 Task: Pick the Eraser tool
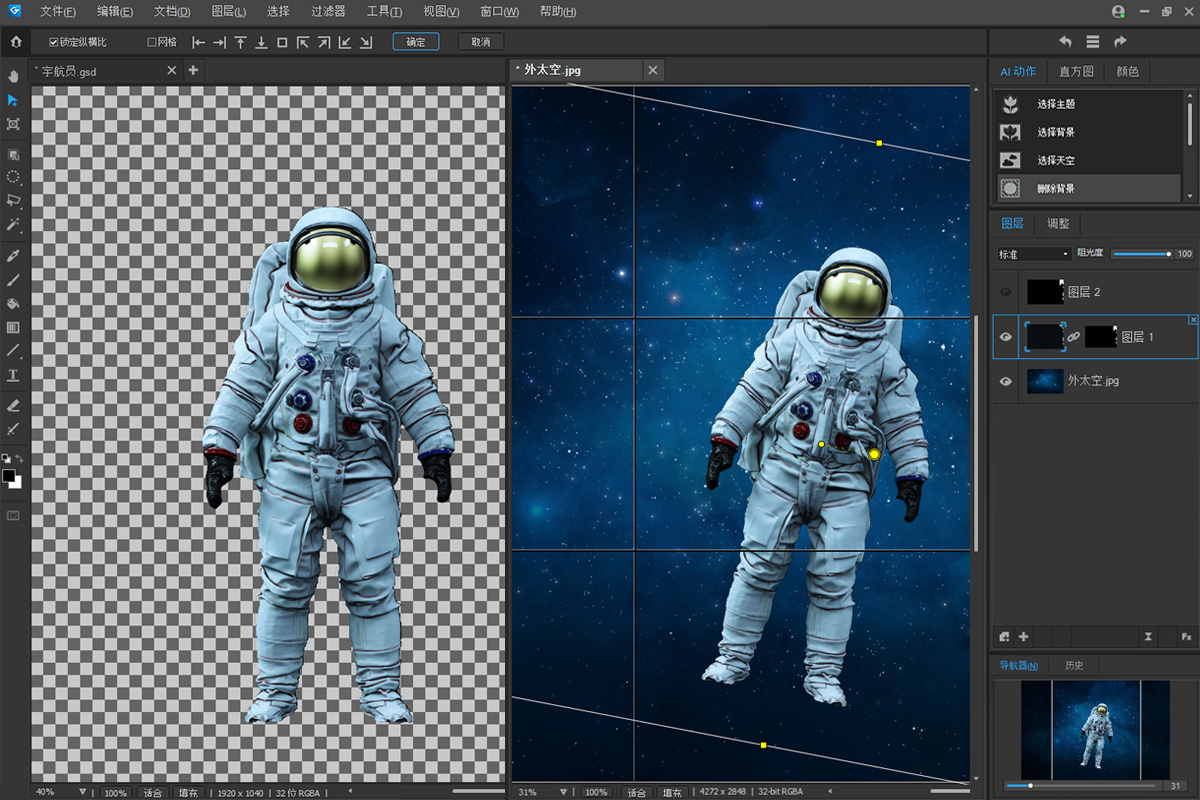13,405
